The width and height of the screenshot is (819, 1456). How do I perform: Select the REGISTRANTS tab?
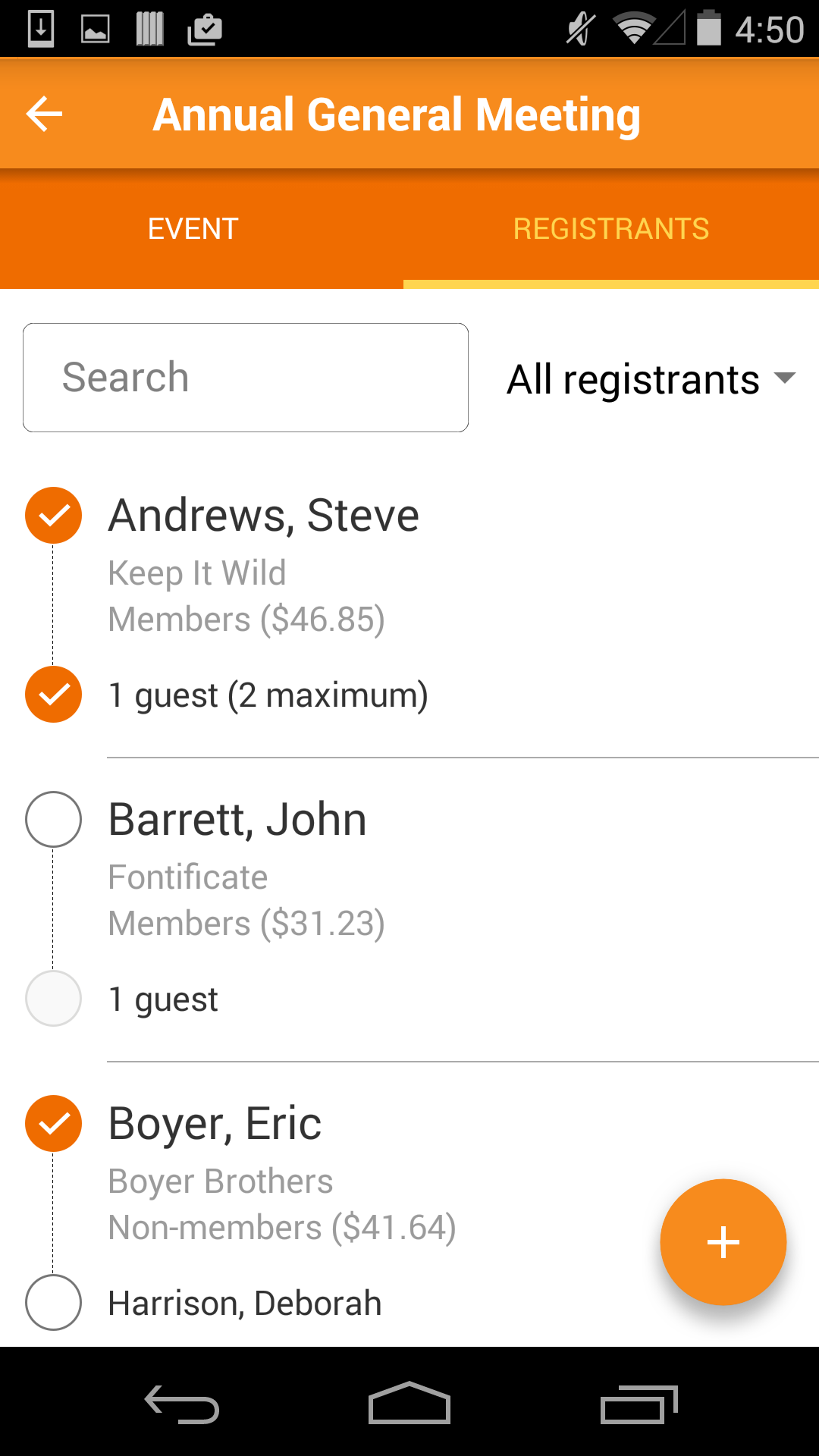tap(611, 228)
